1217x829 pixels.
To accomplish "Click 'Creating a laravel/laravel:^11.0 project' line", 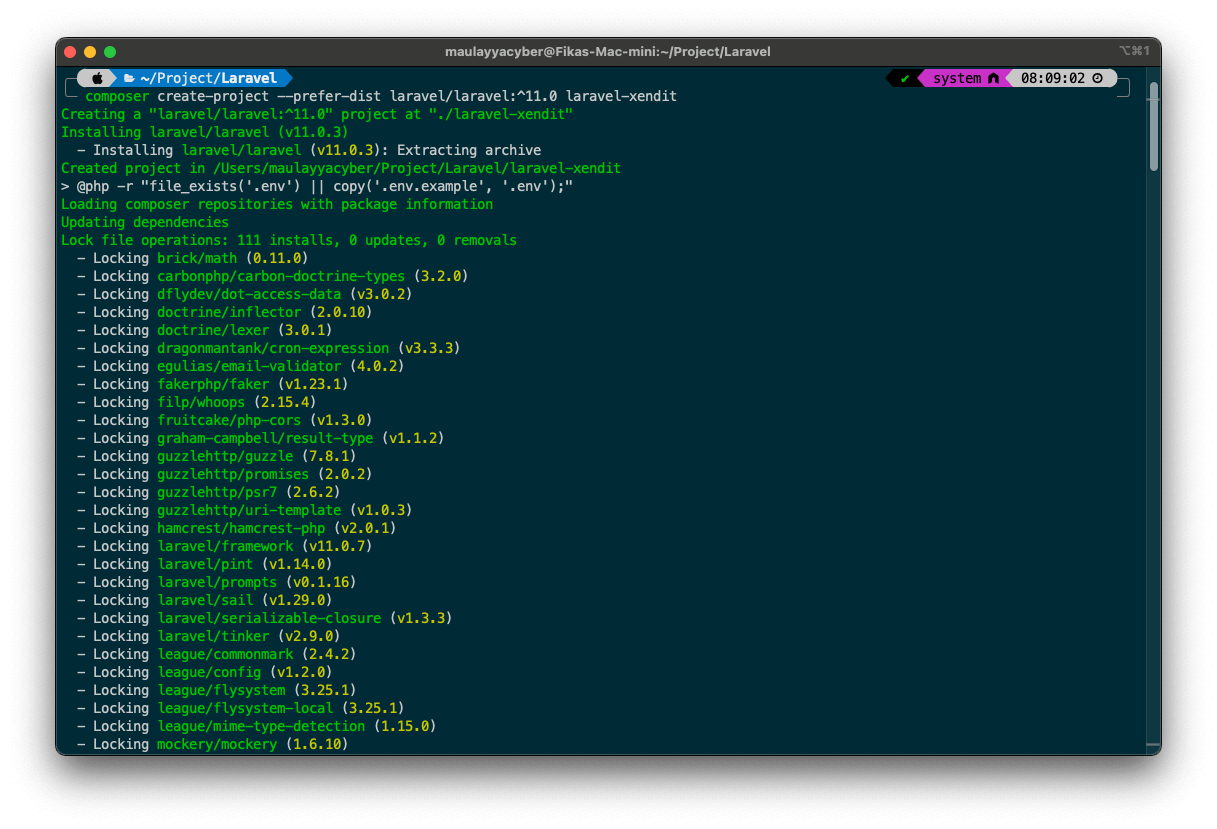I will pyautogui.click(x=317, y=114).
